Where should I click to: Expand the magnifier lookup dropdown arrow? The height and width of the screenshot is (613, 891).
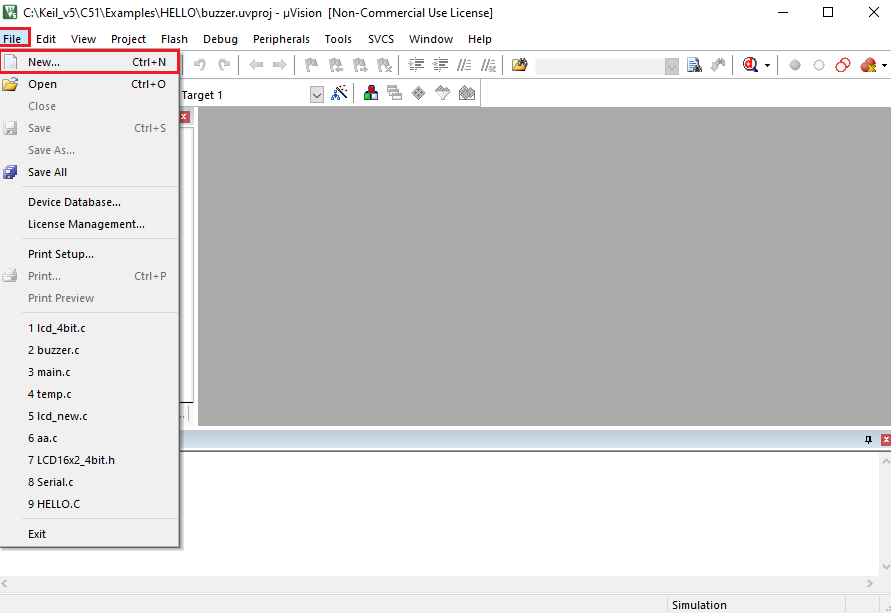pos(765,64)
